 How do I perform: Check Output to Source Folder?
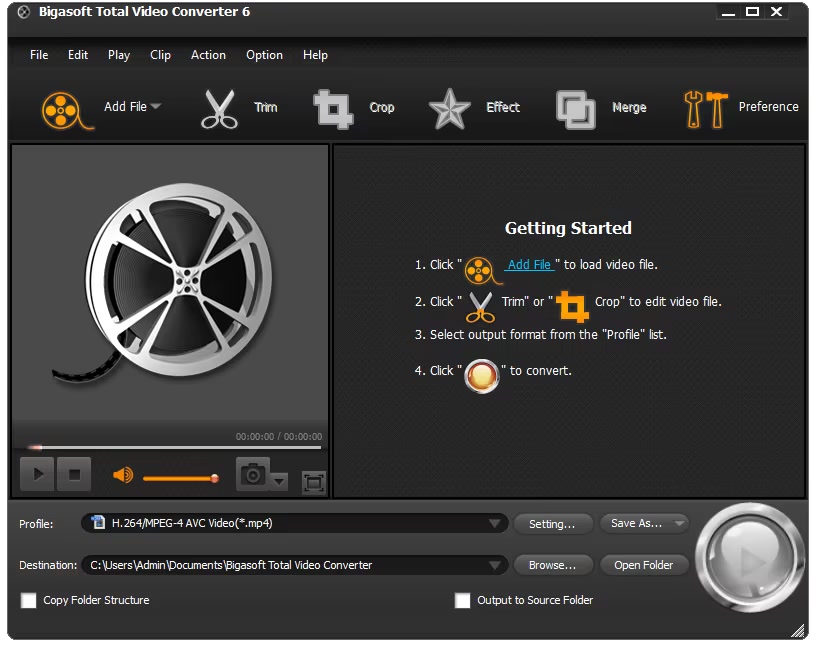tap(462, 601)
